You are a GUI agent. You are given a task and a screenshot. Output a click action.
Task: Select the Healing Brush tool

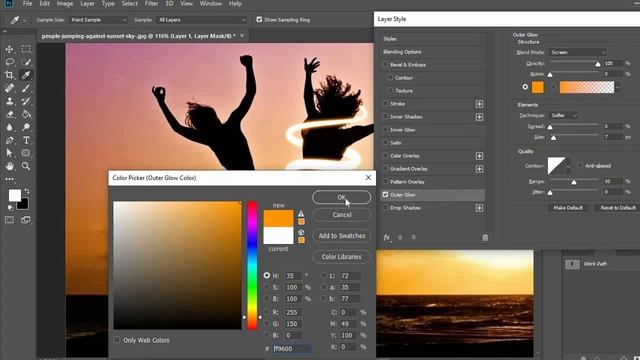tap(9, 88)
